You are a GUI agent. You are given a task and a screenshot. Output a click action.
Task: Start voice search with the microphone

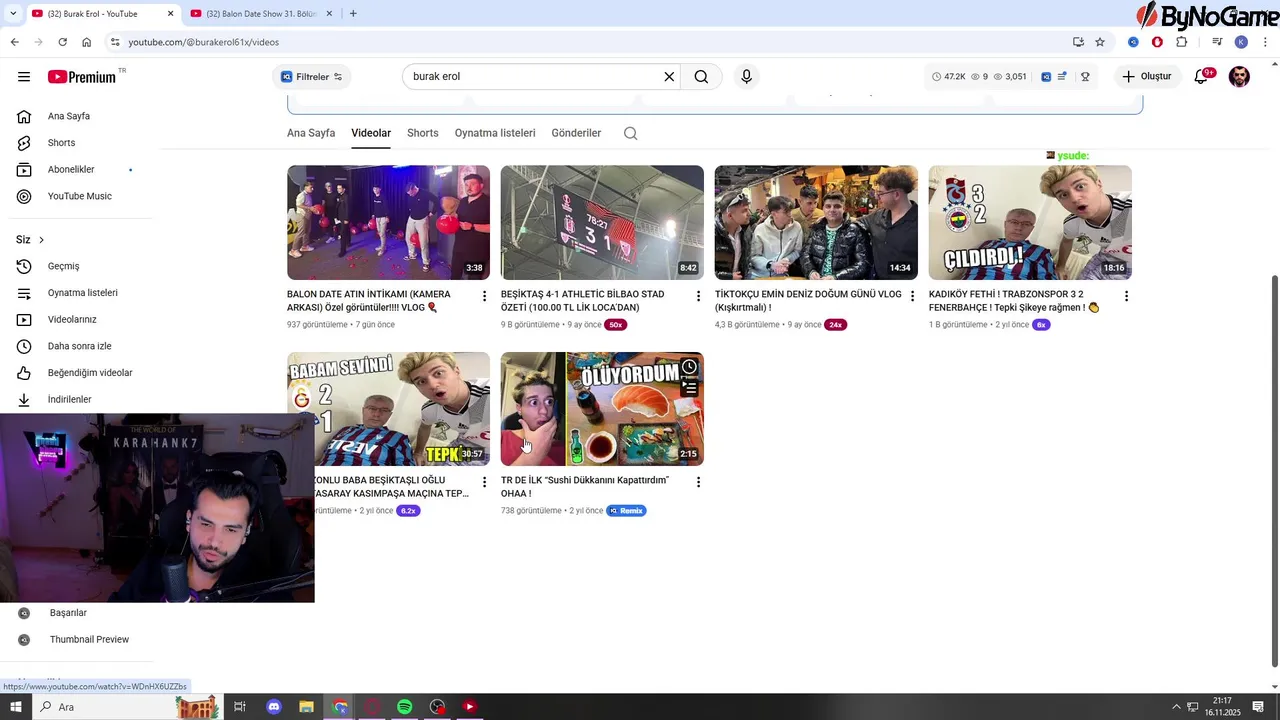[746, 77]
